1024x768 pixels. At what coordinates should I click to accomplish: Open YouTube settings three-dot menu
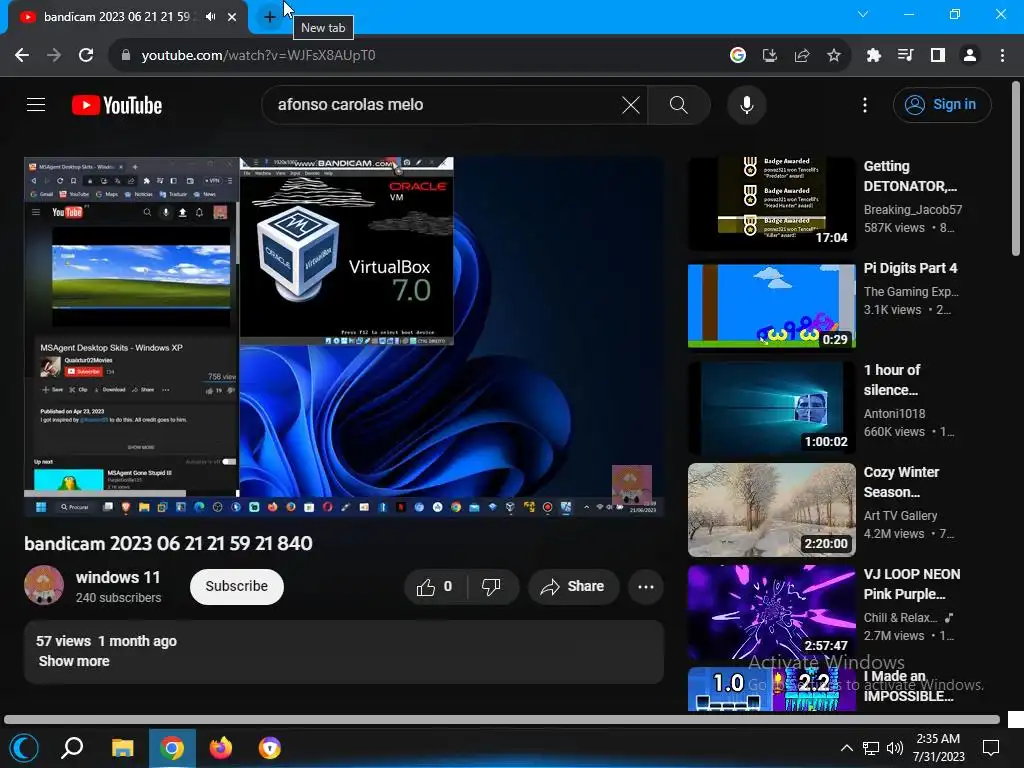(x=865, y=104)
